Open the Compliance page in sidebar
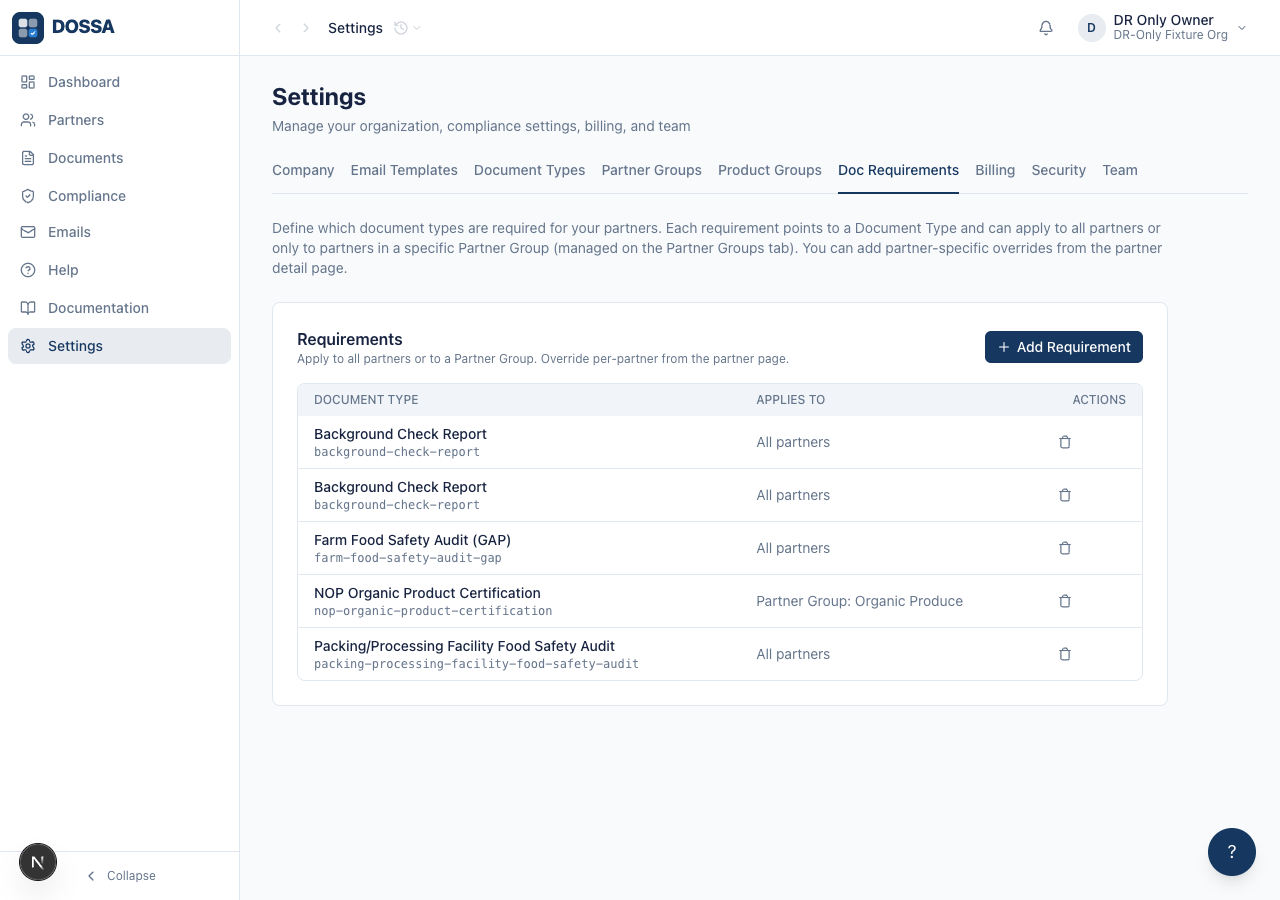Image resolution: width=1280 pixels, height=900 pixels. click(x=119, y=196)
